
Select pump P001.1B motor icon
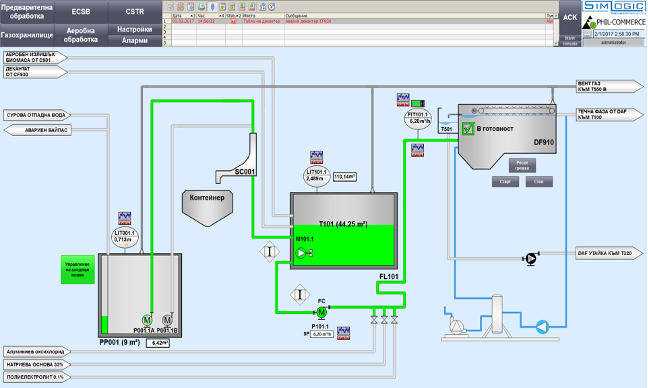[x=167, y=320]
